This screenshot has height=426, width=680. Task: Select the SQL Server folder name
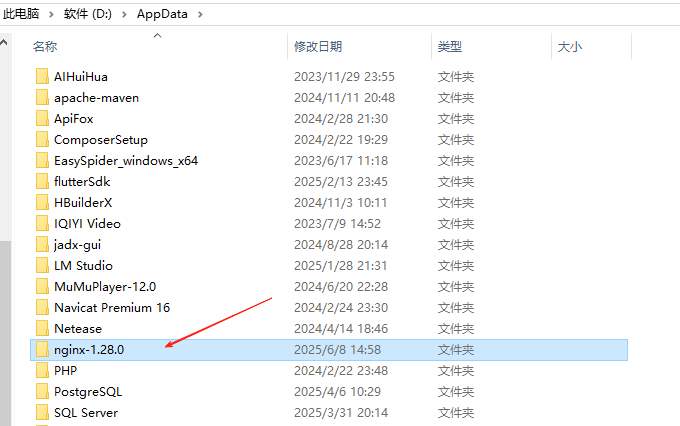pyautogui.click(x=86, y=413)
